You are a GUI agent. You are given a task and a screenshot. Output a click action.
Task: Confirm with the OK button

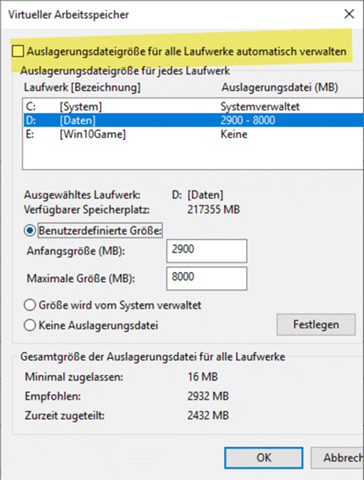click(x=264, y=458)
